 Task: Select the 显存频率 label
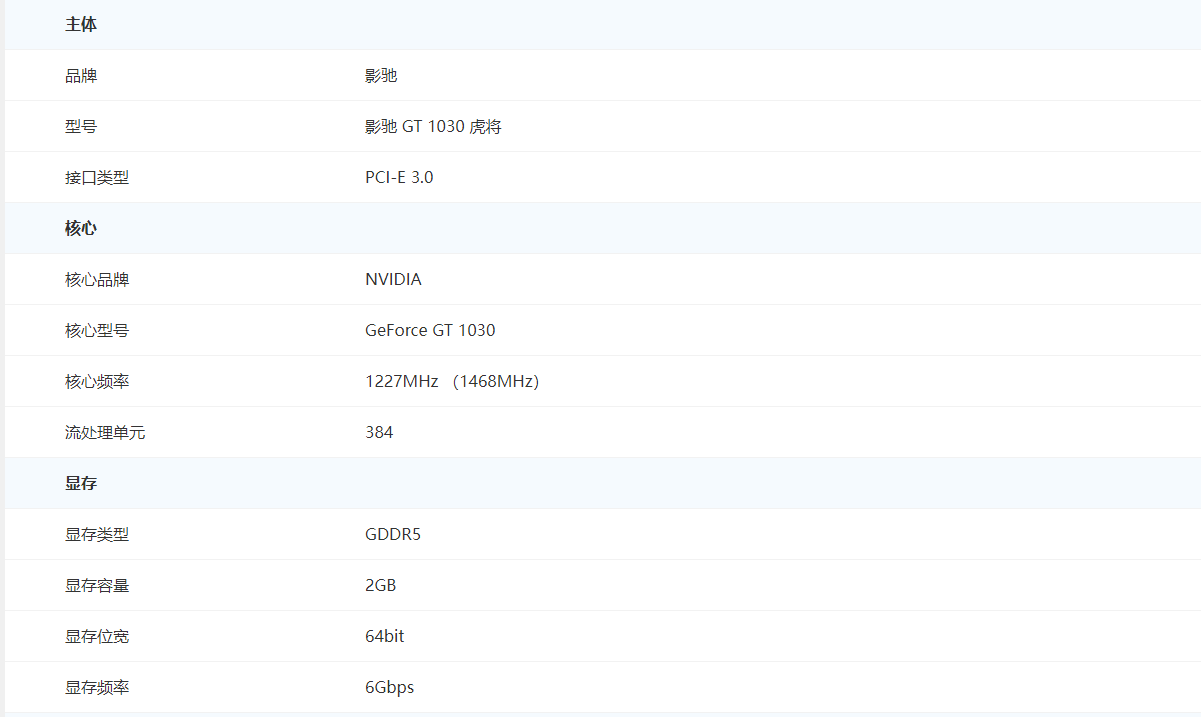[x=97, y=688]
